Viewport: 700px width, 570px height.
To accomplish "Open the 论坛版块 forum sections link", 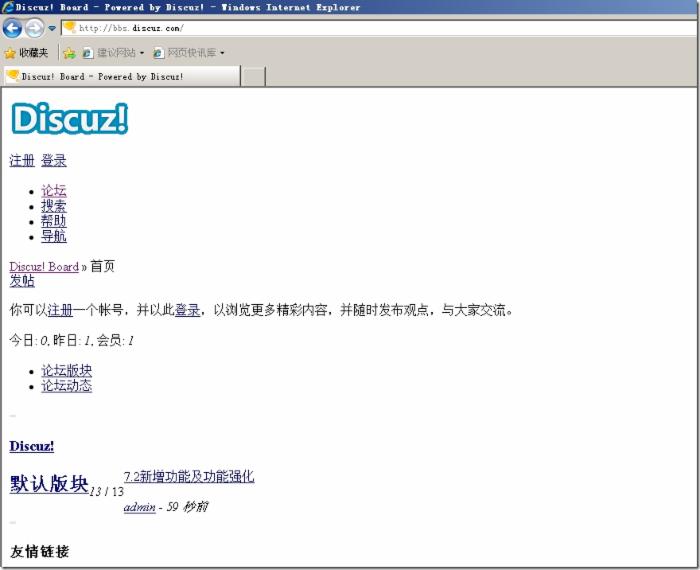I will tap(67, 370).
